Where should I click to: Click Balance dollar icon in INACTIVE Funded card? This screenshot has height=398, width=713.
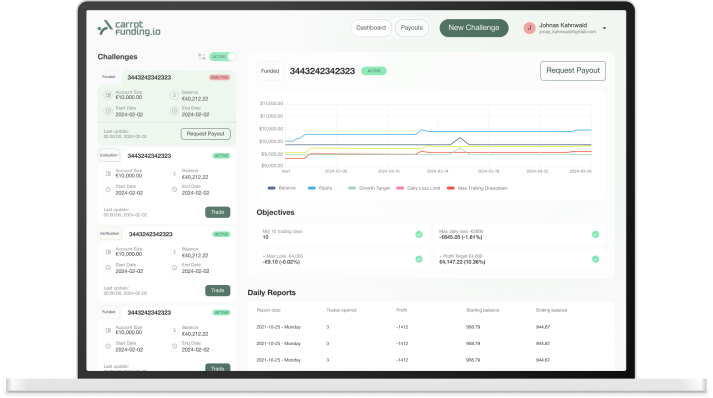coord(174,95)
